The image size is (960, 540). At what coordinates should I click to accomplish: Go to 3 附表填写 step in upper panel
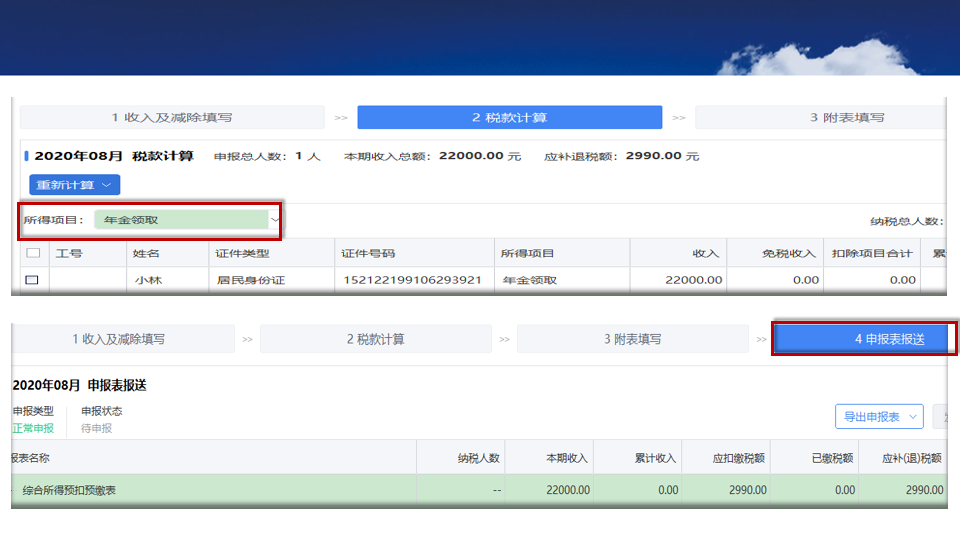click(821, 118)
